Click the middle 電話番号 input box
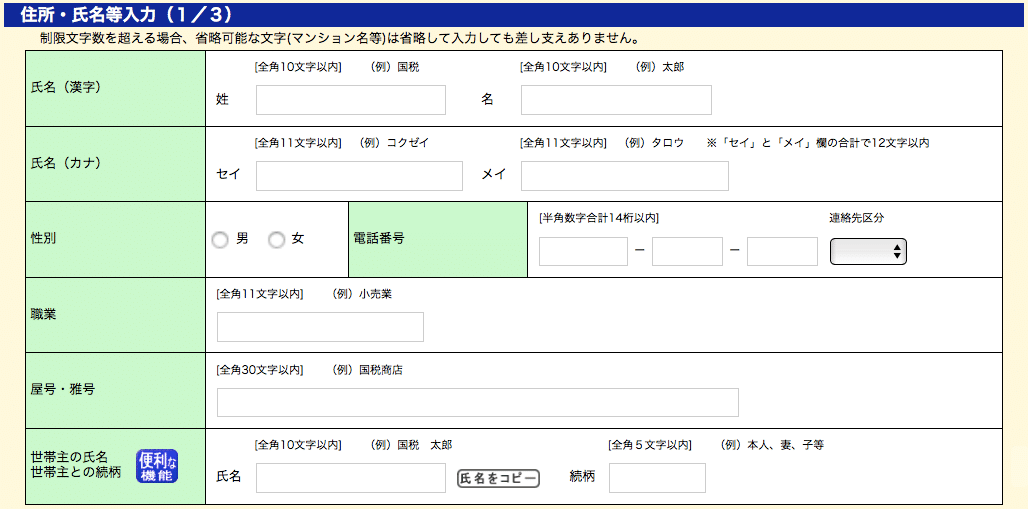The image size is (1028, 509). [687, 251]
